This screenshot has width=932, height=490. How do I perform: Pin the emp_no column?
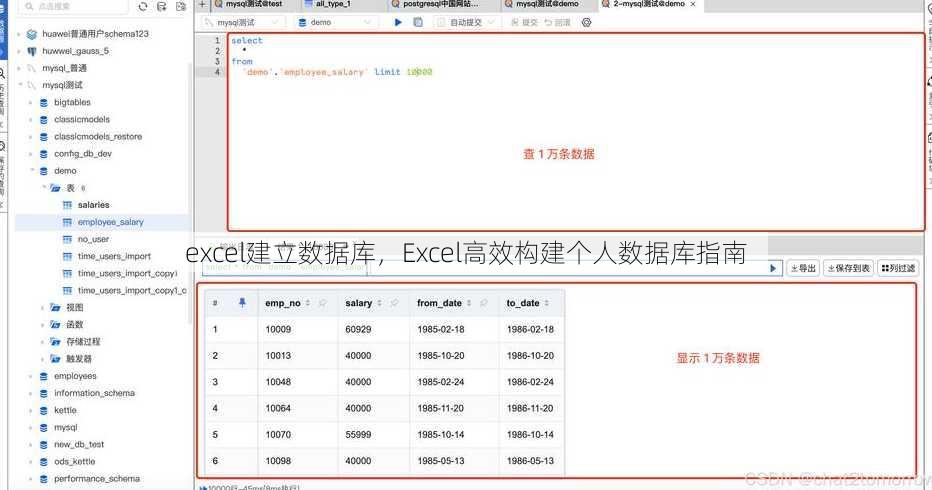[x=323, y=303]
